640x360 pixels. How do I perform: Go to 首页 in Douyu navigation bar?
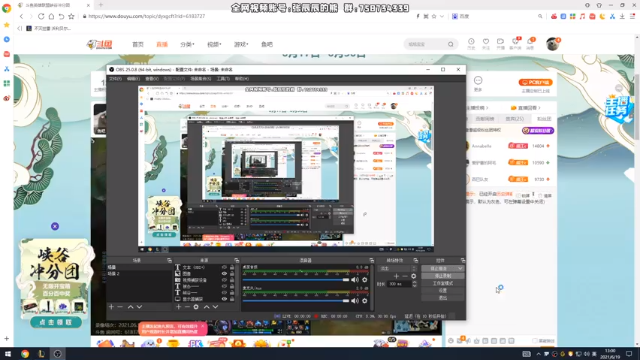pos(138,44)
